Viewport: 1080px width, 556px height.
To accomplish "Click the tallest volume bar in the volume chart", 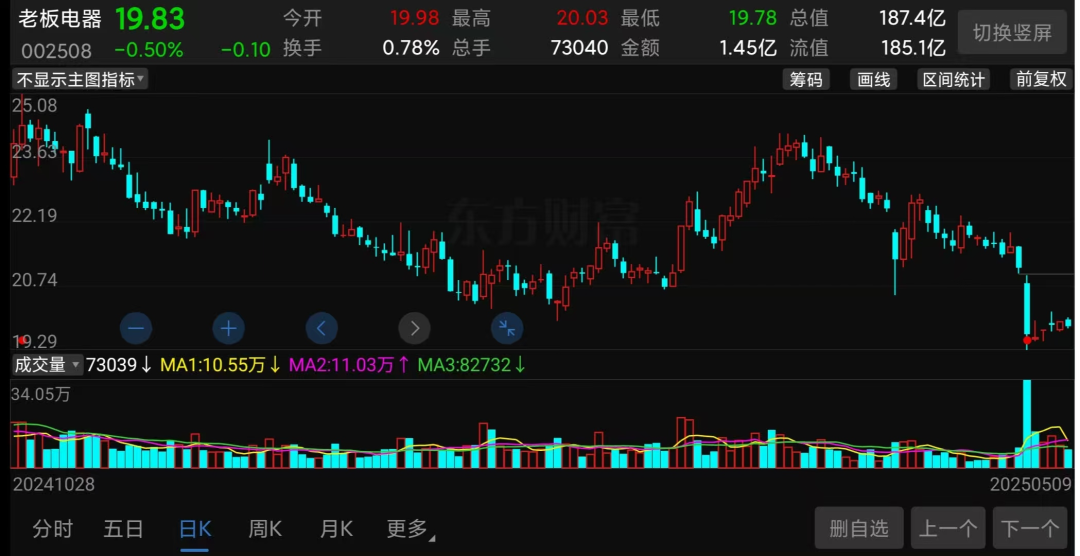I will [1027, 424].
